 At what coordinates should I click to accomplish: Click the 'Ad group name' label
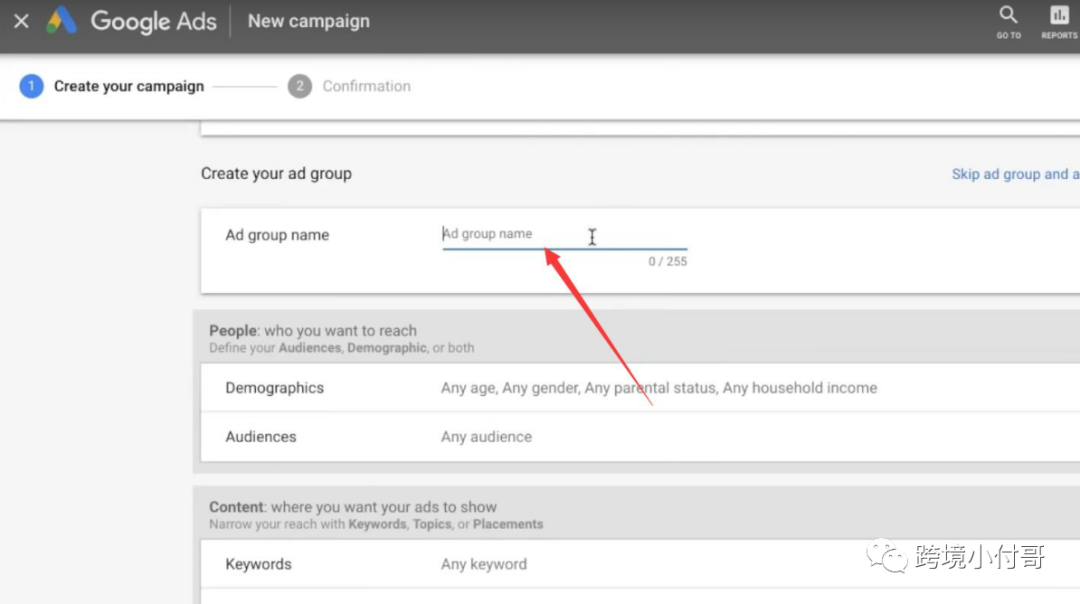[x=277, y=235]
